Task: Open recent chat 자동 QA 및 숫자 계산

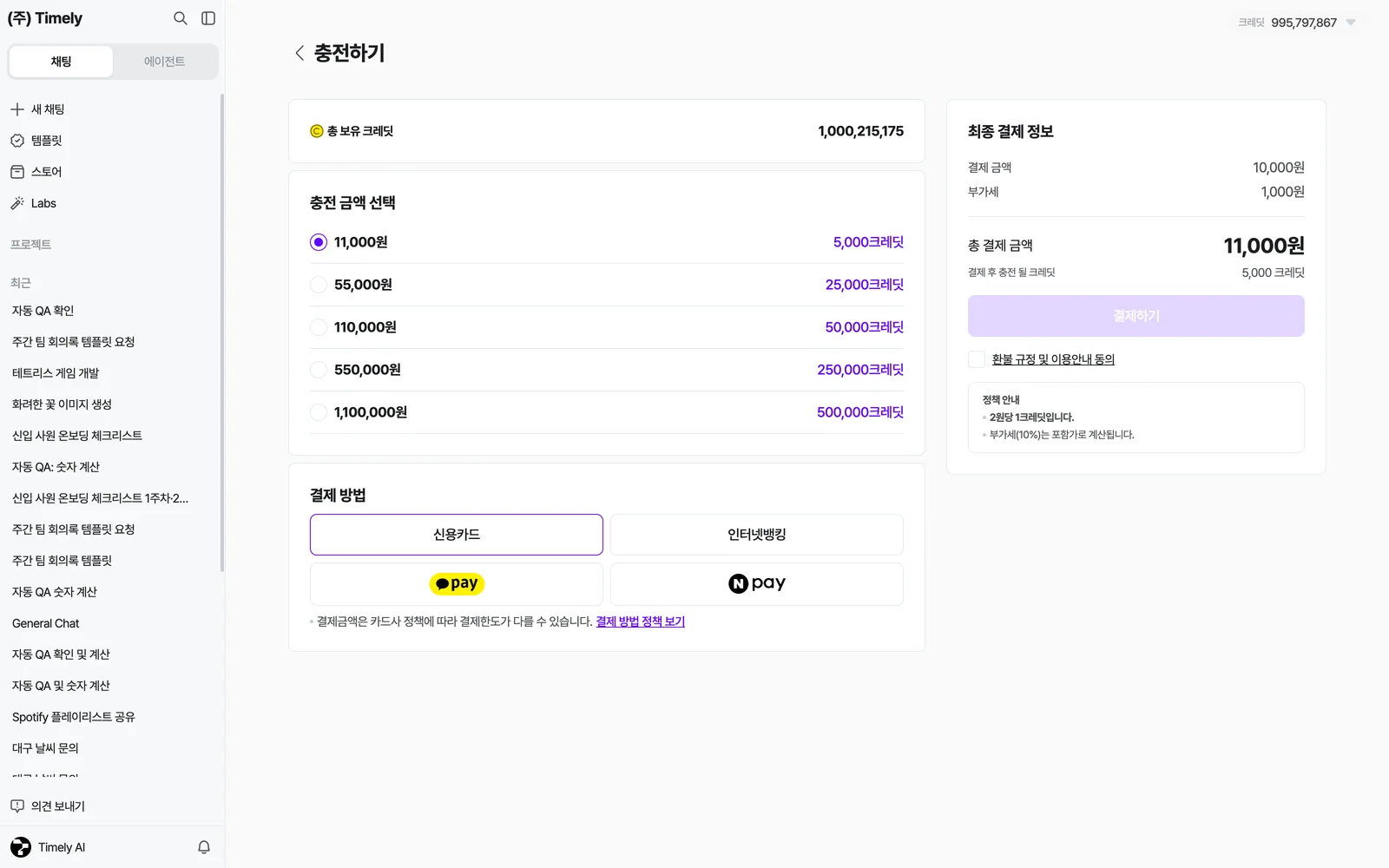Action: click(61, 686)
